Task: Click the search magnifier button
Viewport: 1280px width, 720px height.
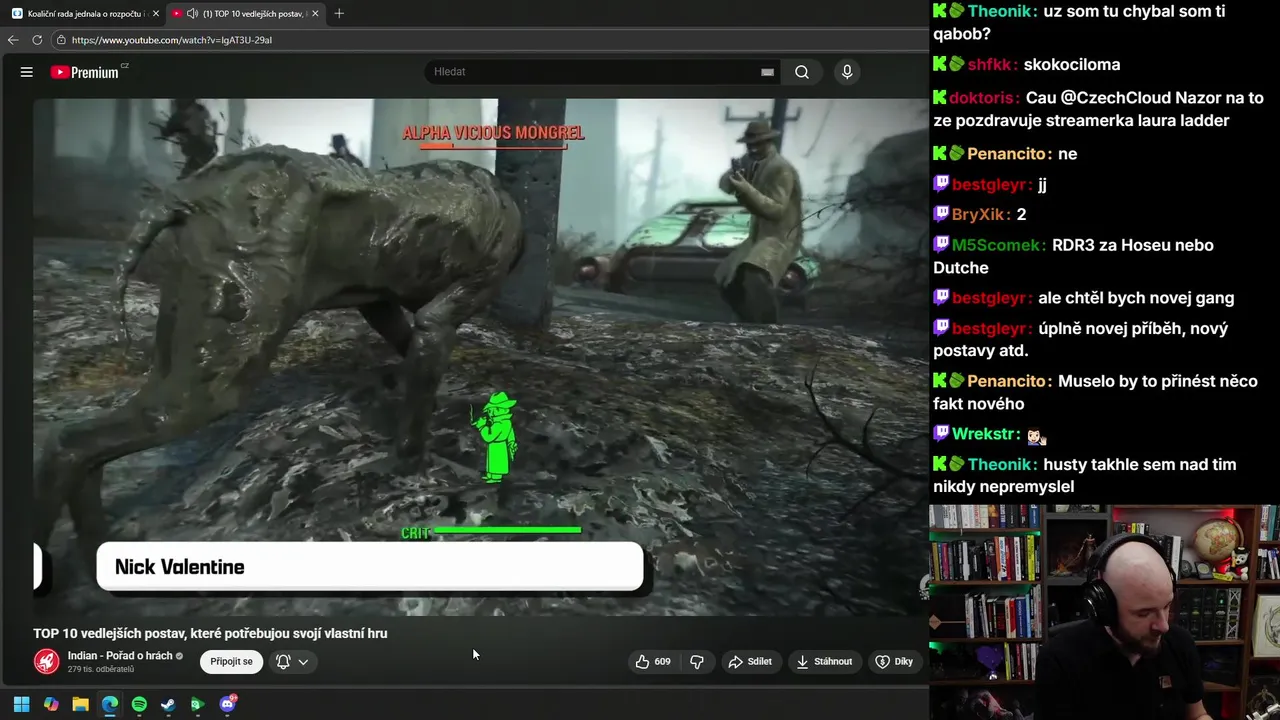Action: [x=802, y=72]
